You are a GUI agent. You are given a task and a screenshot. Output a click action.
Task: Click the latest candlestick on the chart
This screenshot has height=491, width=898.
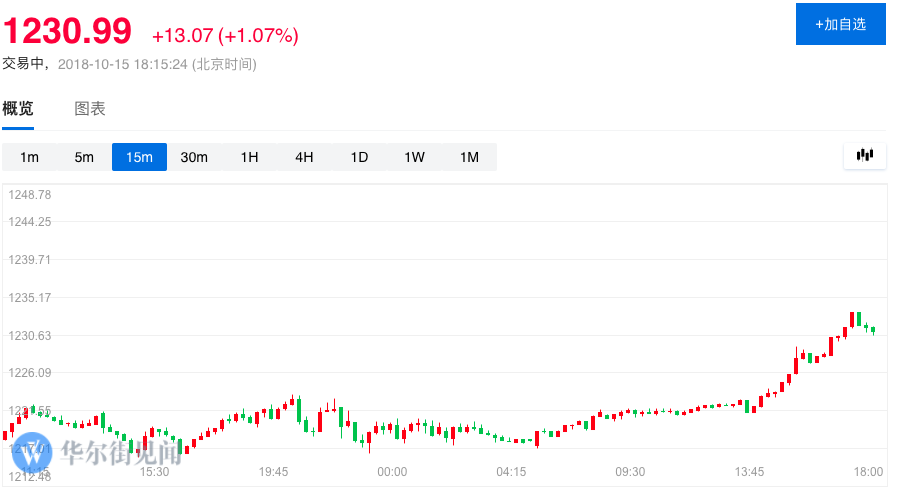873,330
